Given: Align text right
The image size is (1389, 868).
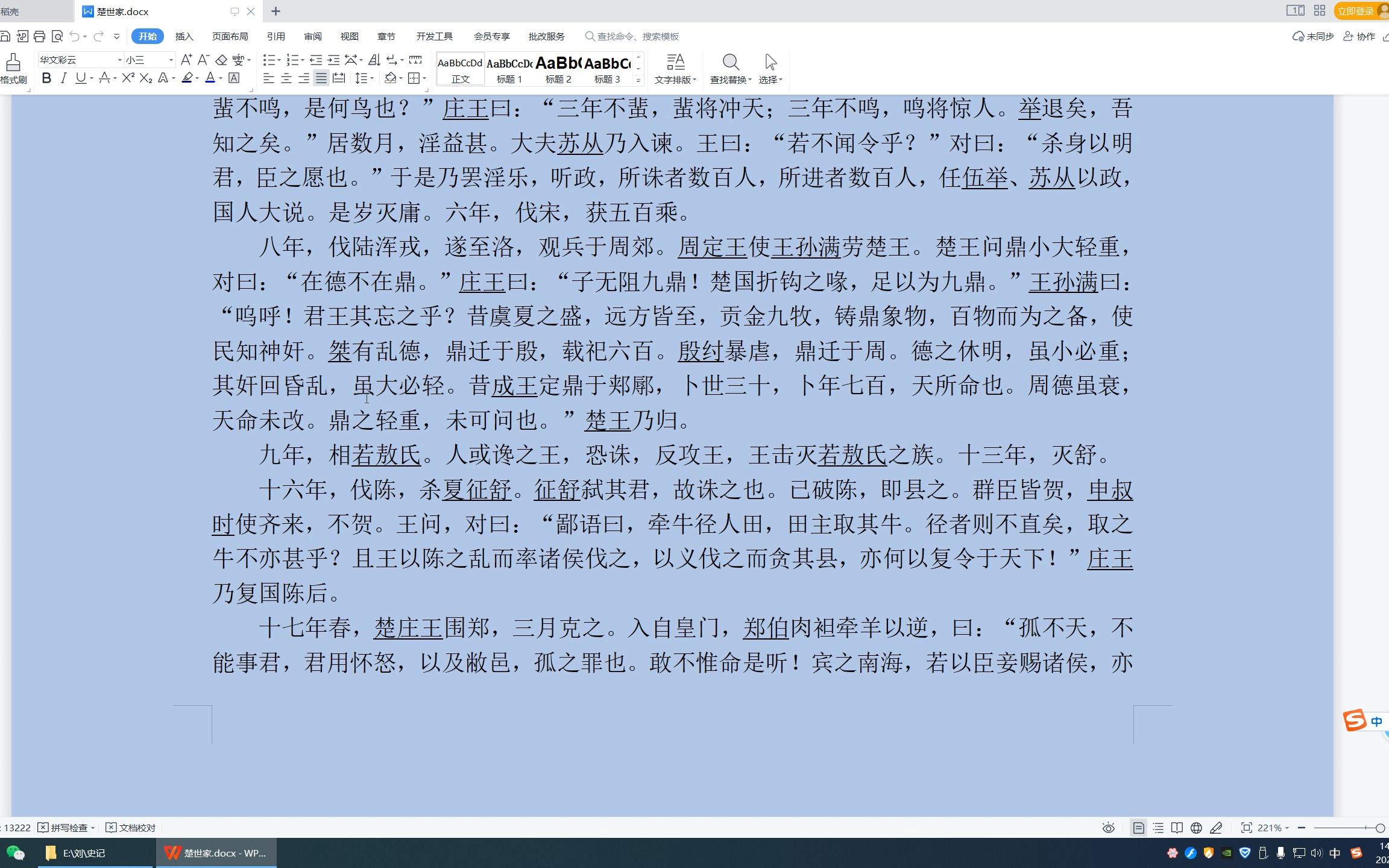Looking at the screenshot, I should click(x=304, y=78).
